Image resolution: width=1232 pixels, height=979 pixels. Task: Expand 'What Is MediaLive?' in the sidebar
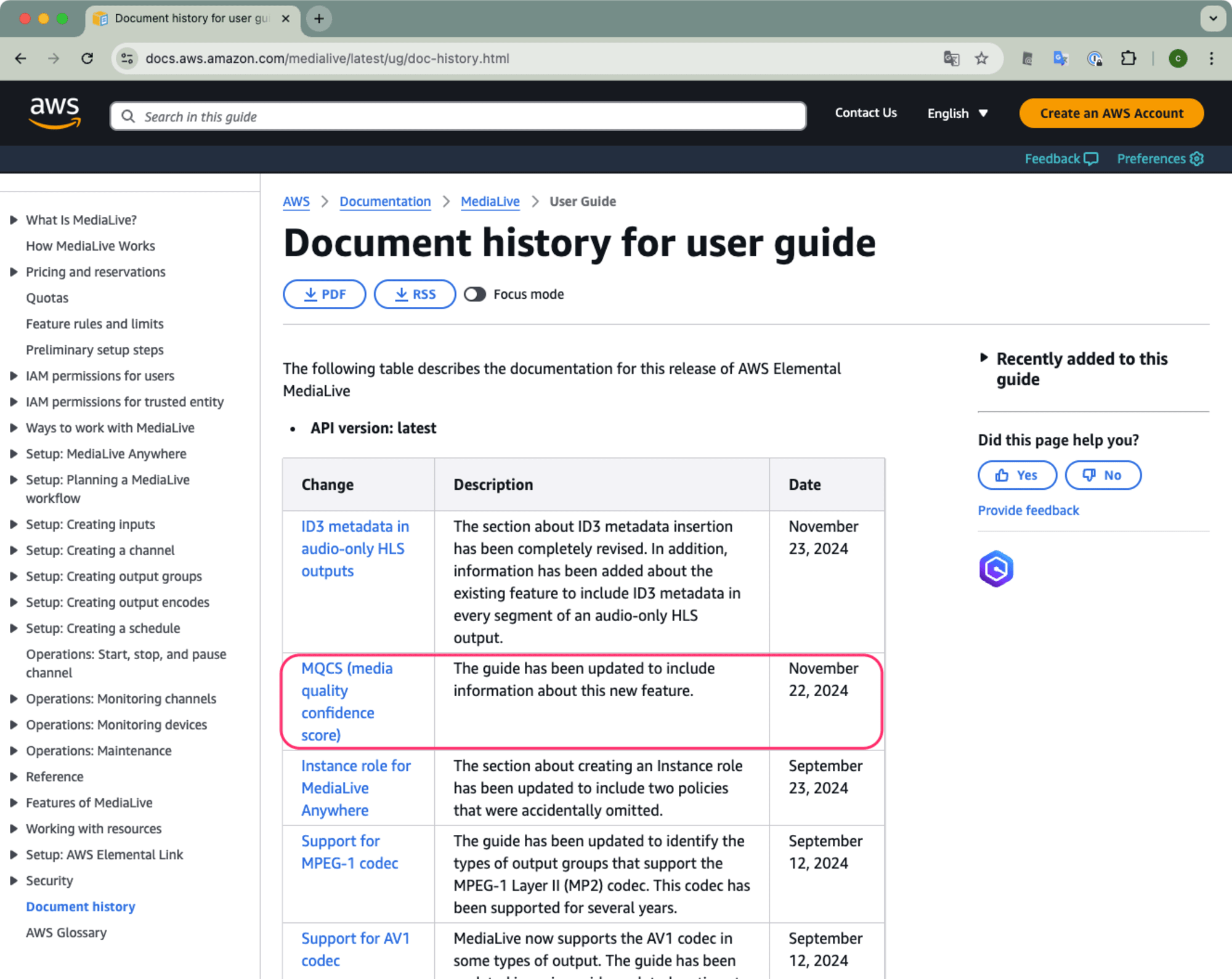14,220
